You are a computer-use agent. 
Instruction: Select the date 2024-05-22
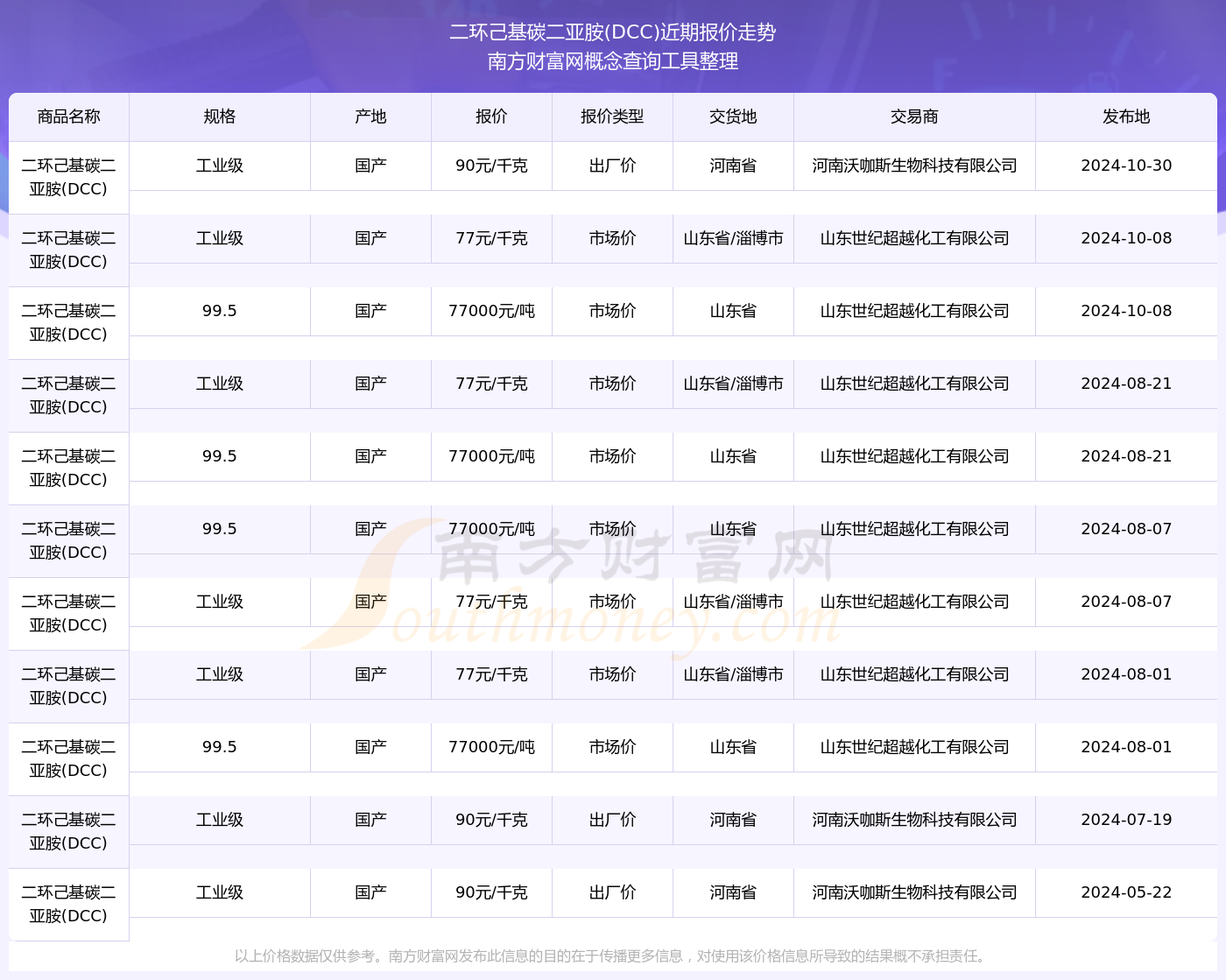tap(1126, 892)
